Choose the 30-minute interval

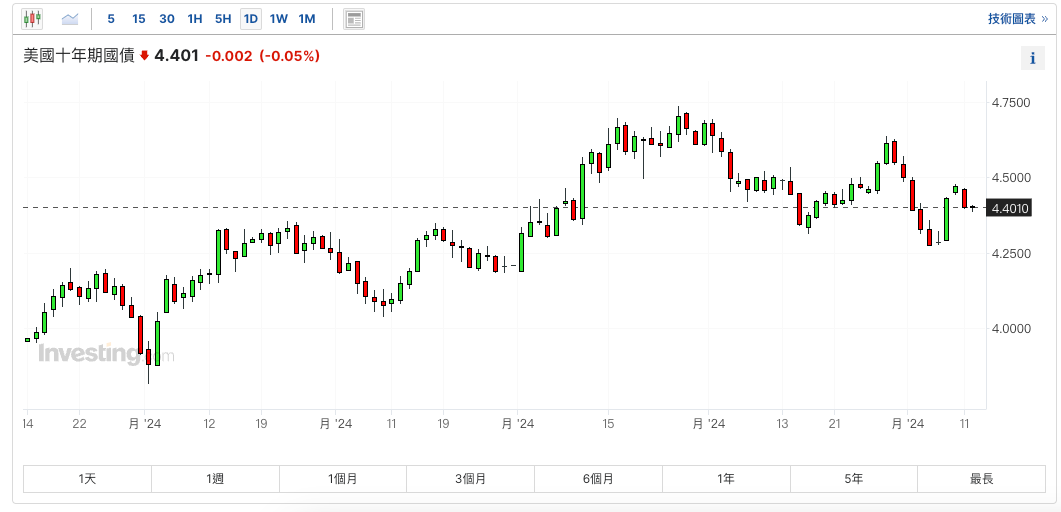[167, 18]
